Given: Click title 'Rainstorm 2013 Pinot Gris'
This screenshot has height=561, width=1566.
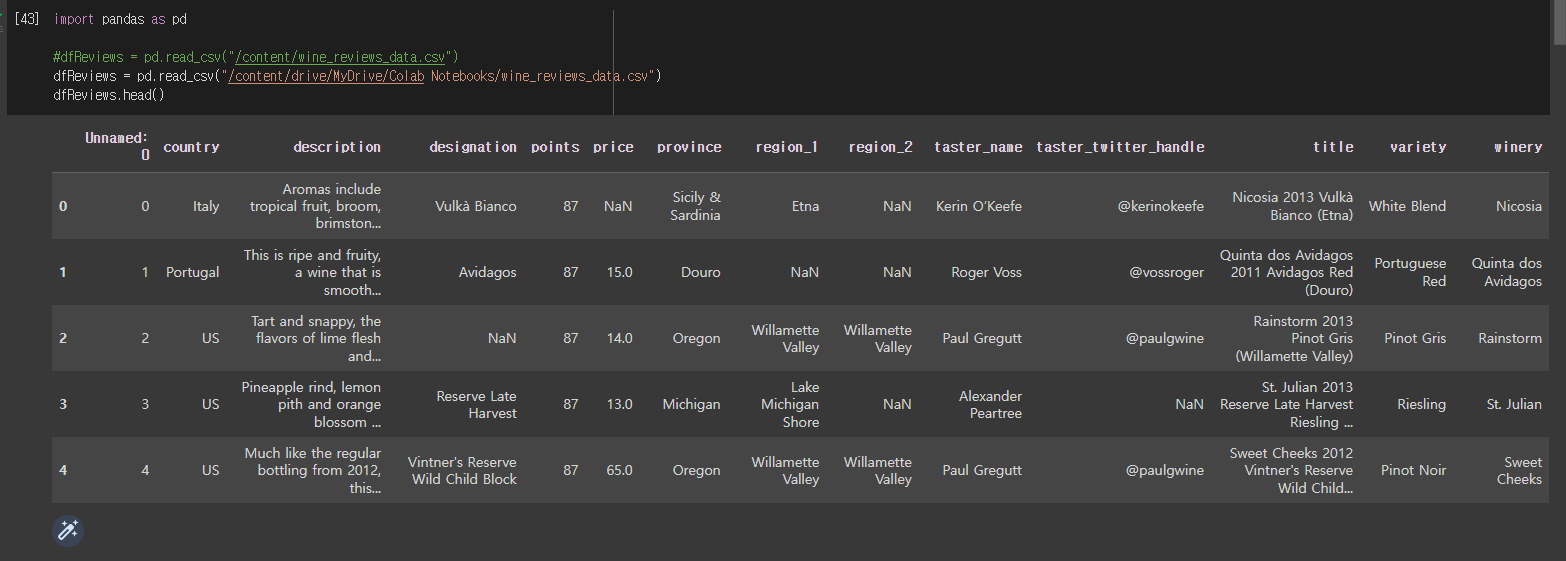Looking at the screenshot, I should (x=1294, y=338).
